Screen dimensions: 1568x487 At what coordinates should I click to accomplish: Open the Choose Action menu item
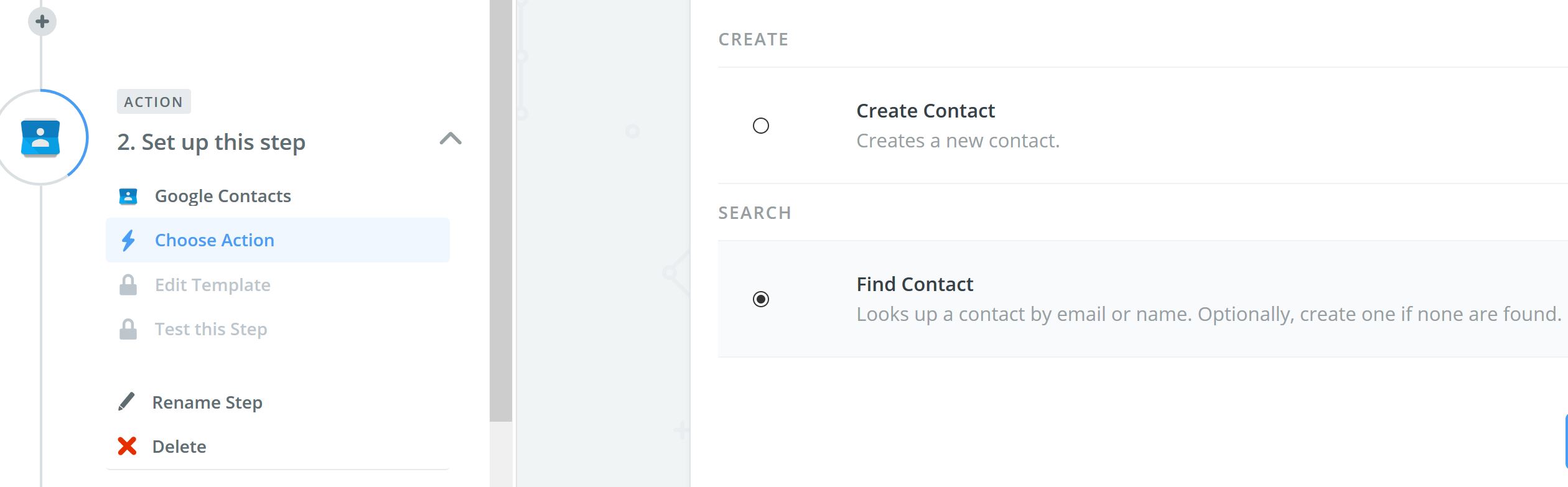(278, 240)
